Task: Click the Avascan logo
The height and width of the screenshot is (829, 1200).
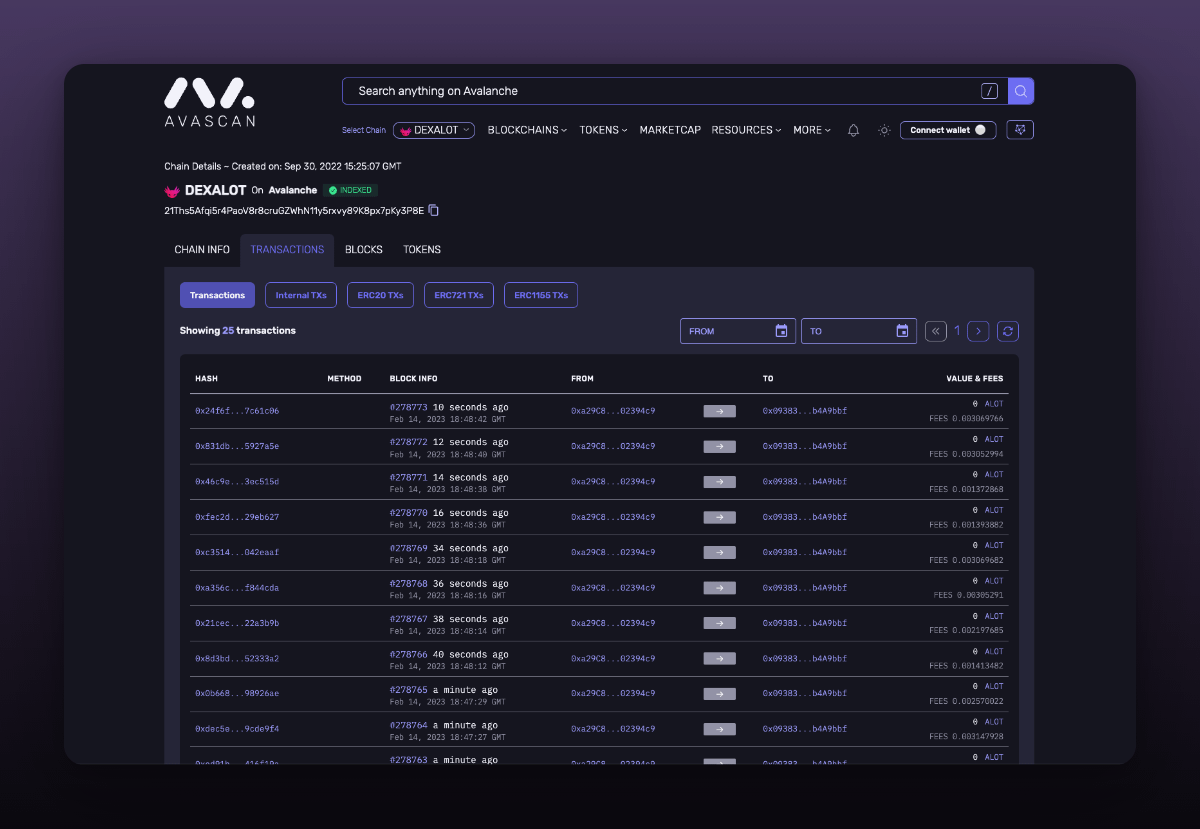Action: pos(209,102)
